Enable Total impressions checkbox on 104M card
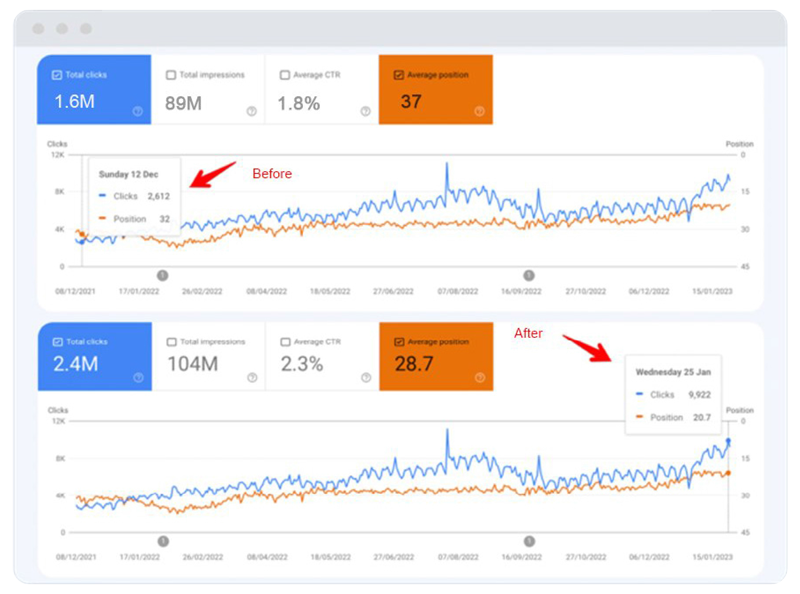Image resolution: width=800 pixels, height=594 pixels. coord(171,342)
